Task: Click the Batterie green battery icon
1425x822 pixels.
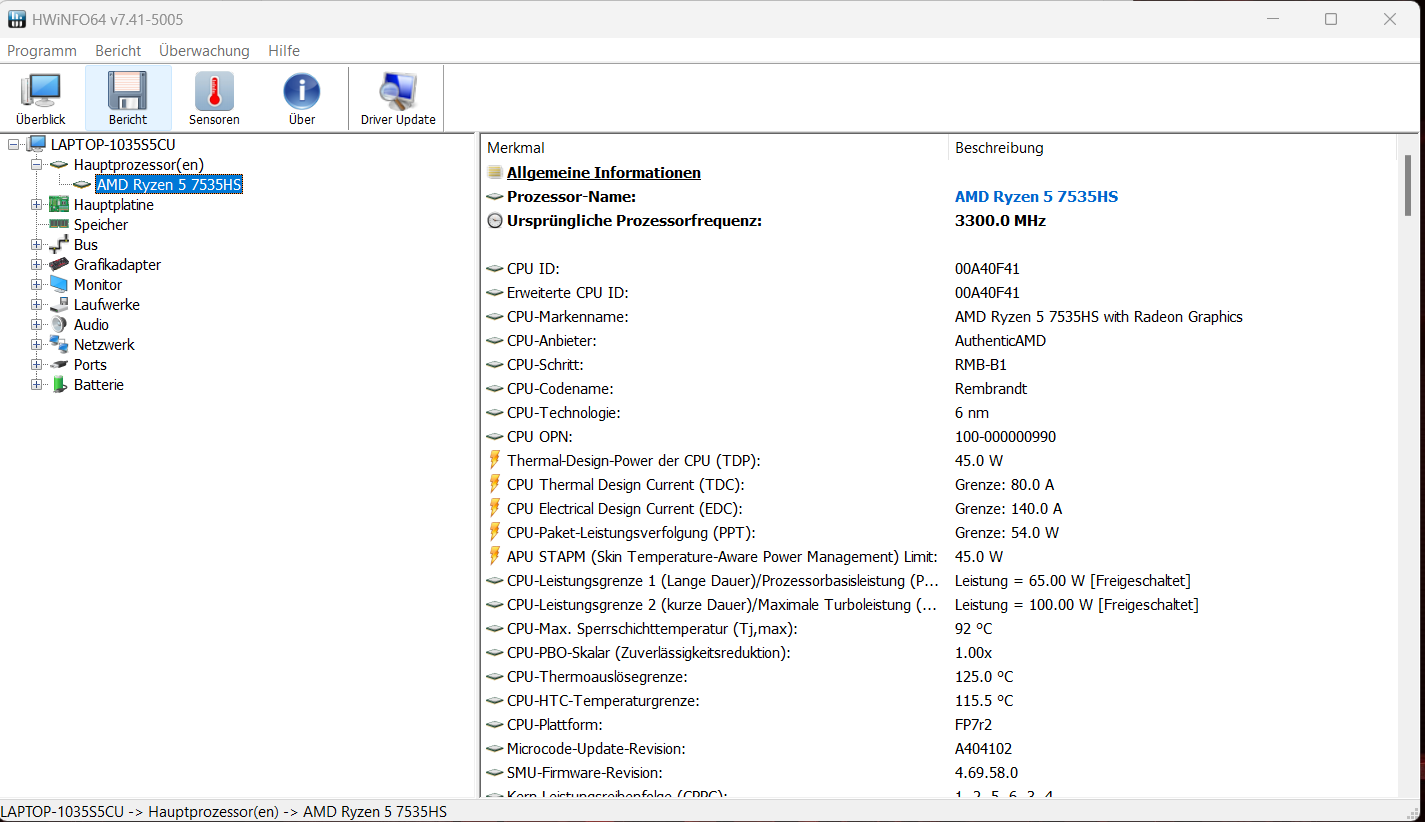Action: coord(59,384)
